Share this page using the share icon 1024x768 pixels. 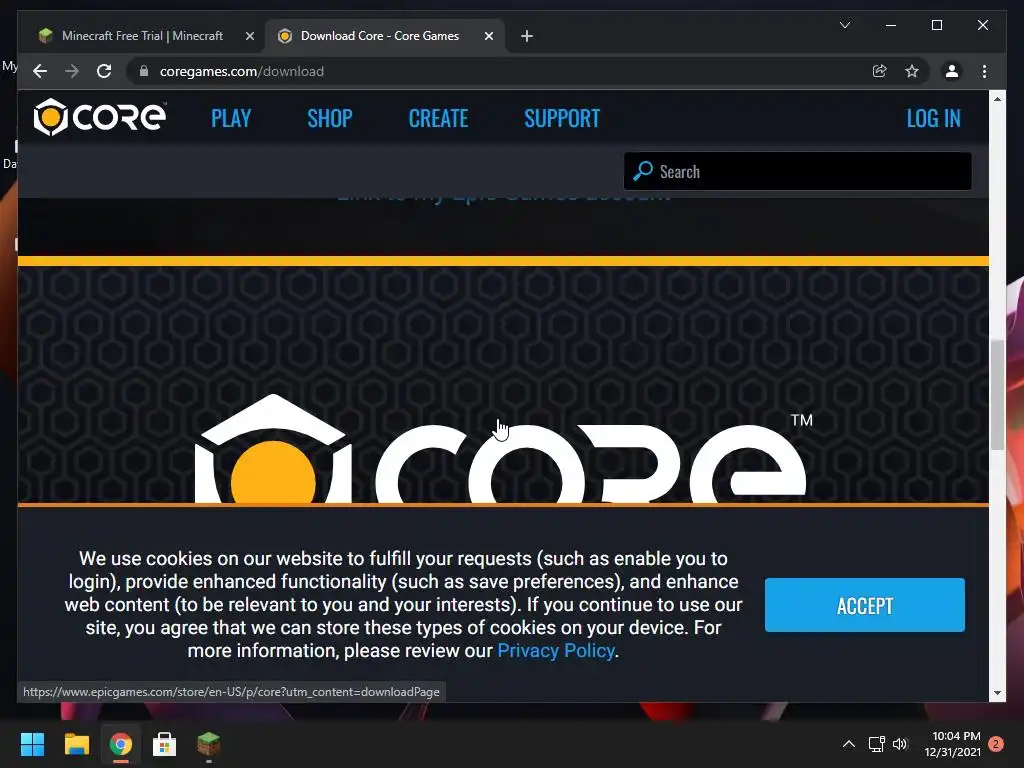880,71
